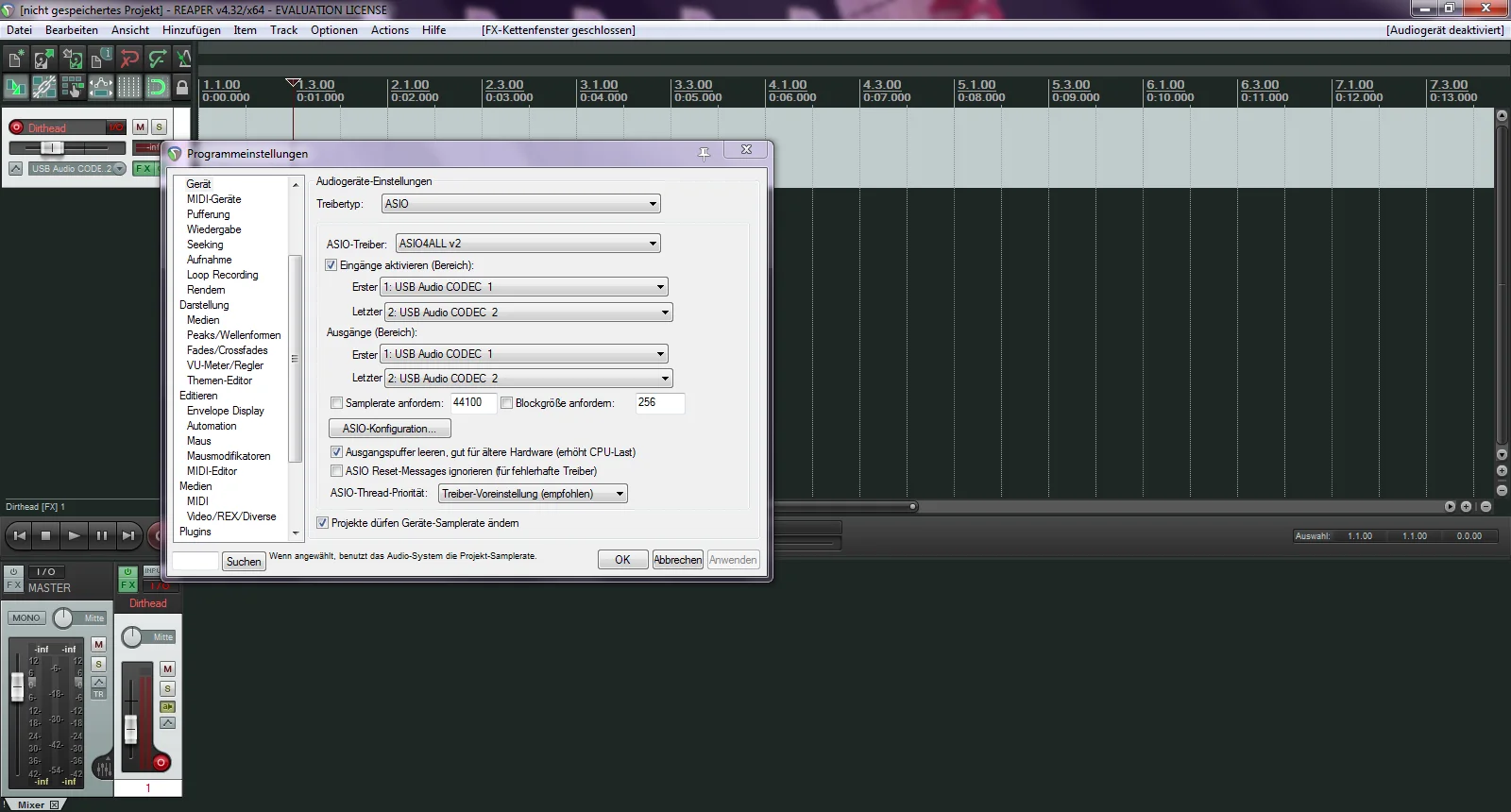Open the Treibertyp ASIO dropdown
The width and height of the screenshot is (1511, 812).
520,204
